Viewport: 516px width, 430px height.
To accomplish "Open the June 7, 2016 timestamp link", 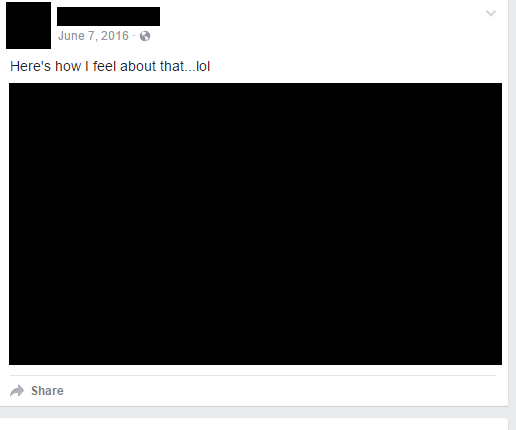I will tap(93, 36).
